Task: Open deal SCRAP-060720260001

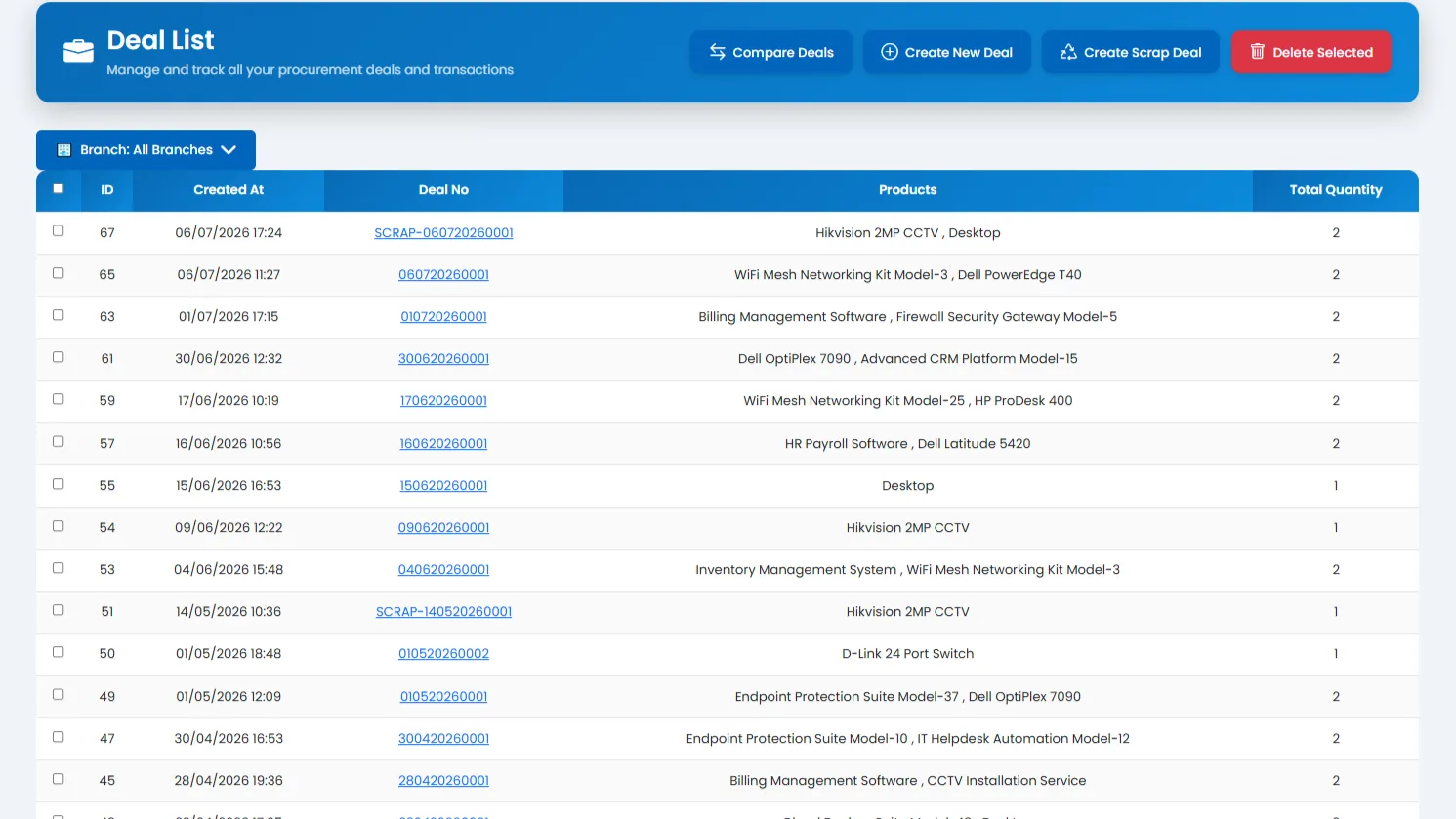Action: pos(443,233)
